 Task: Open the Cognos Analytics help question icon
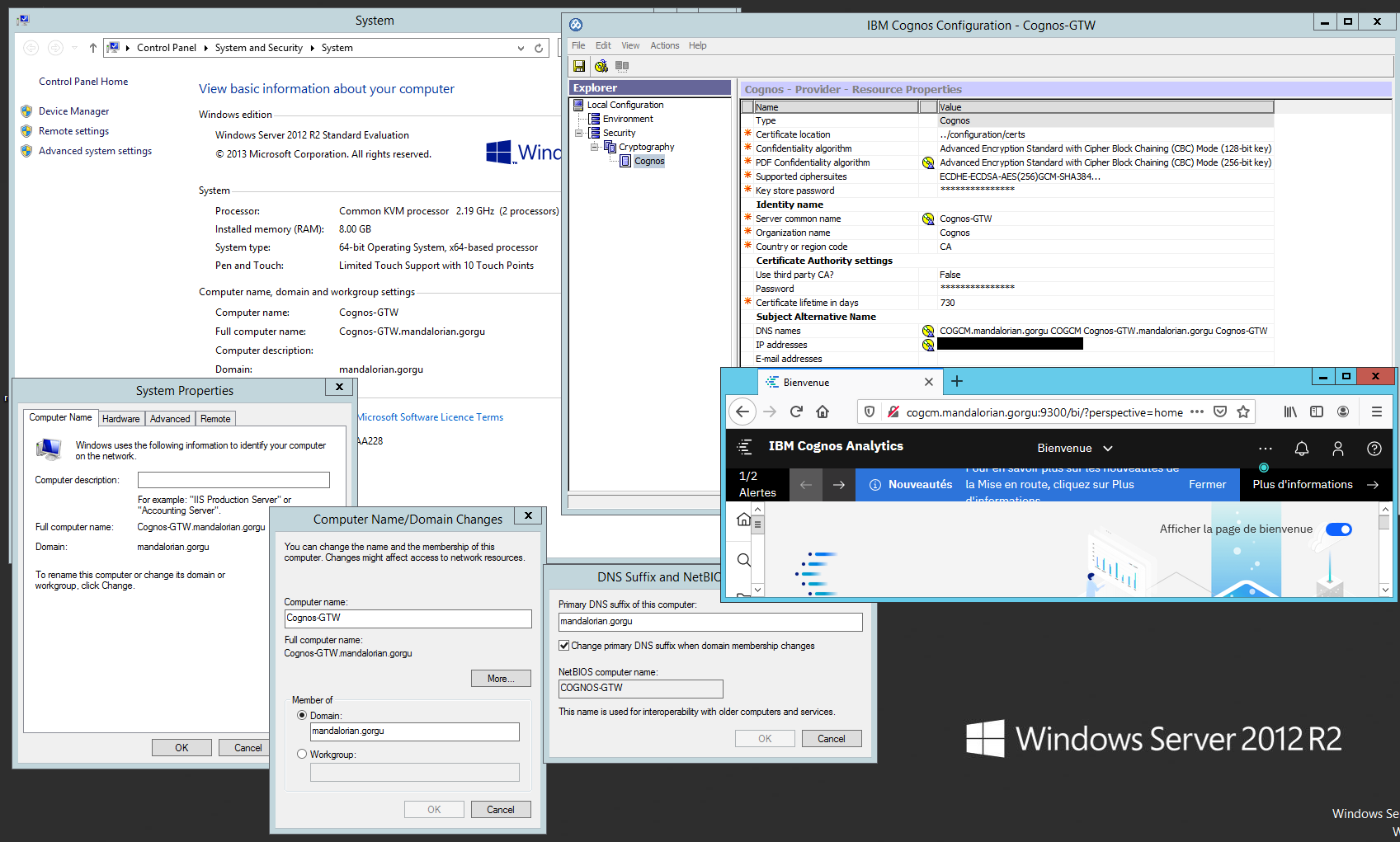click(1374, 448)
